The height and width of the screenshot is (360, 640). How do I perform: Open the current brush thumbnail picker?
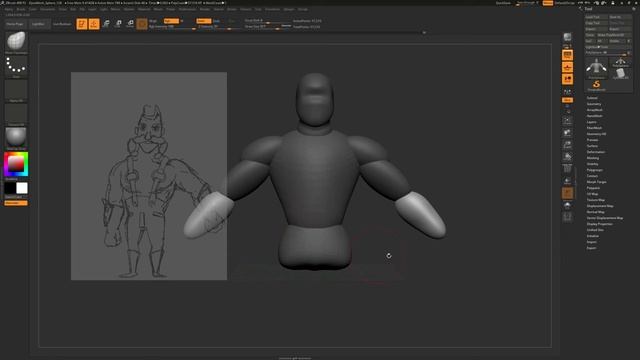coord(16,42)
